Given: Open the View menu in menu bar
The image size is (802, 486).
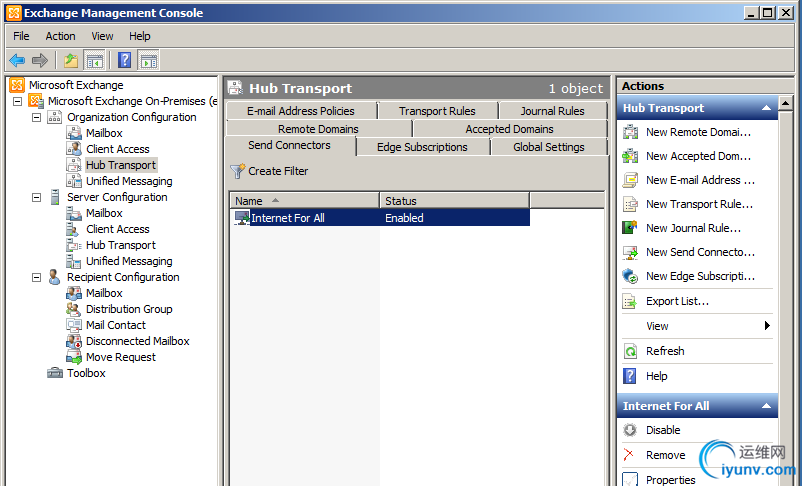Looking at the screenshot, I should (102, 36).
